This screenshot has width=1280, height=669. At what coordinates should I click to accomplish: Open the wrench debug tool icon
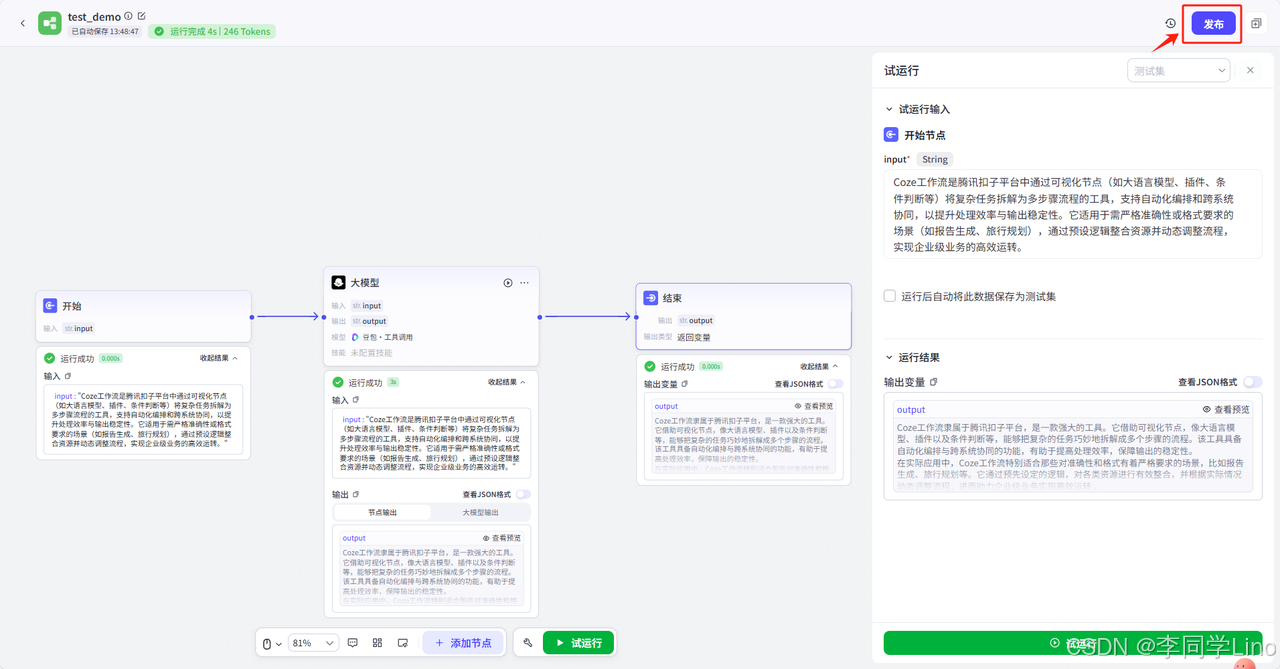528,643
